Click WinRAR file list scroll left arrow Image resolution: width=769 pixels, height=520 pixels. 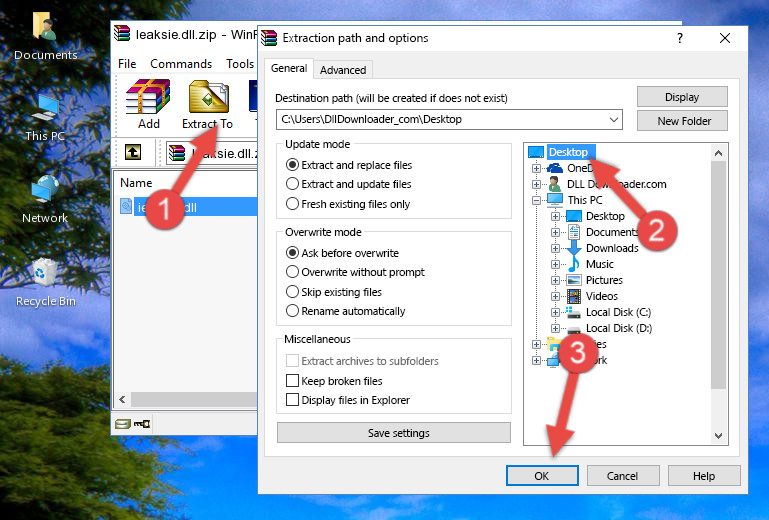coord(123,399)
